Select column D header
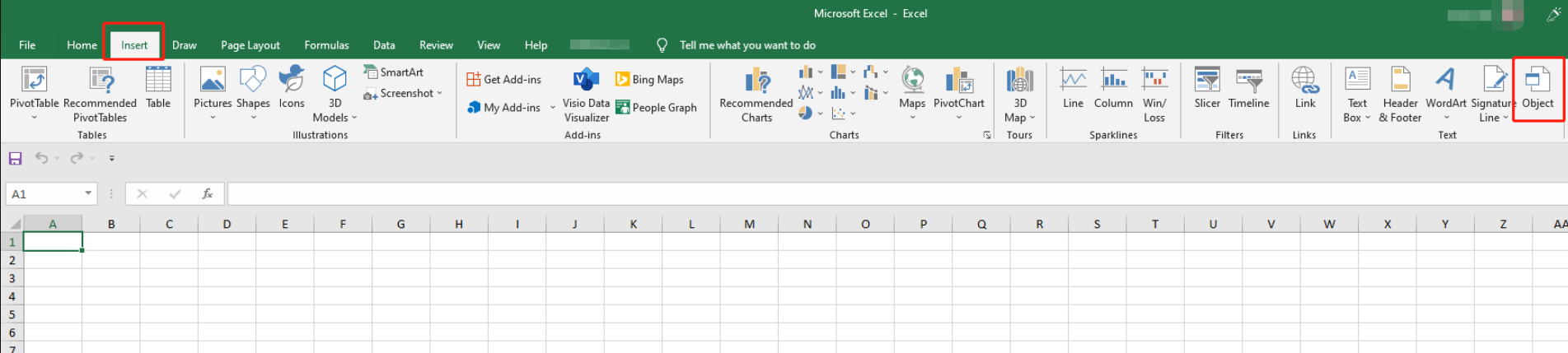The height and width of the screenshot is (353, 1568). tap(227, 224)
